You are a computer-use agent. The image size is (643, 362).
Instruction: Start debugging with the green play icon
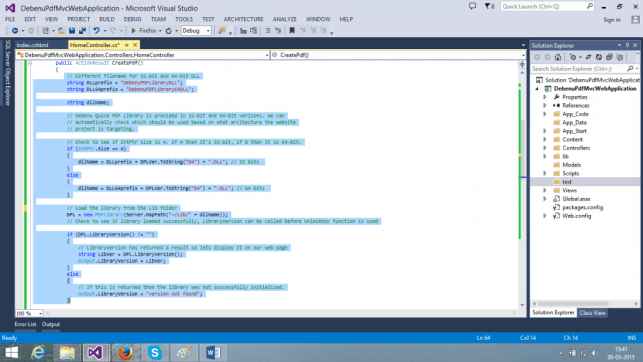pyautogui.click(x=133, y=31)
